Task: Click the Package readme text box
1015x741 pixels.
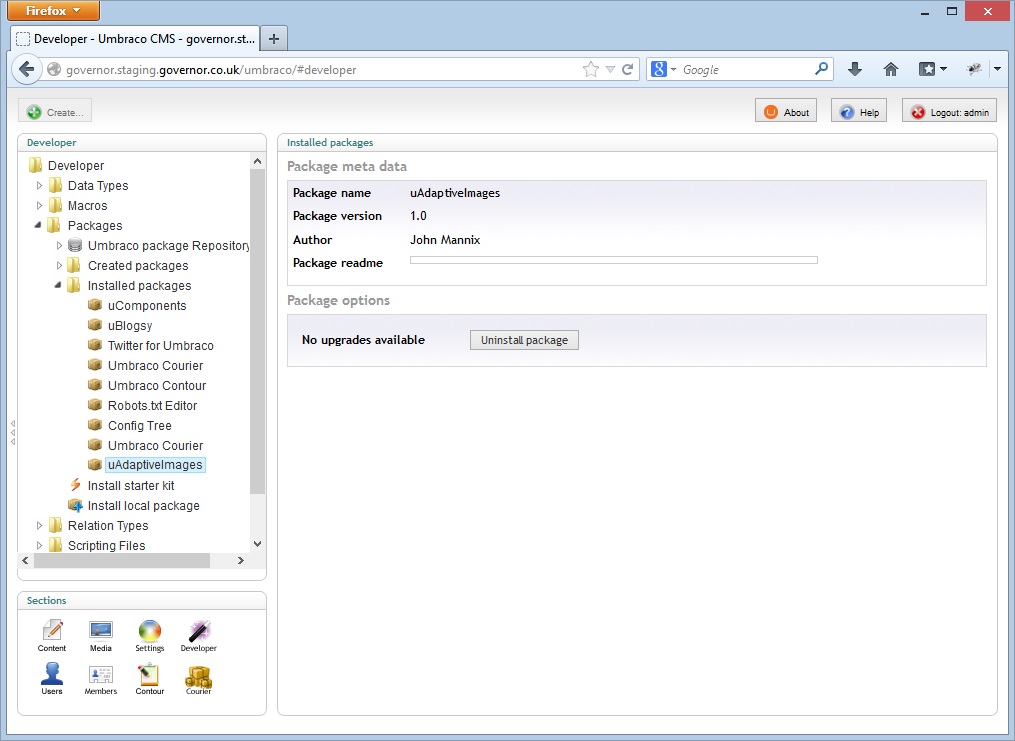Action: tap(614, 260)
